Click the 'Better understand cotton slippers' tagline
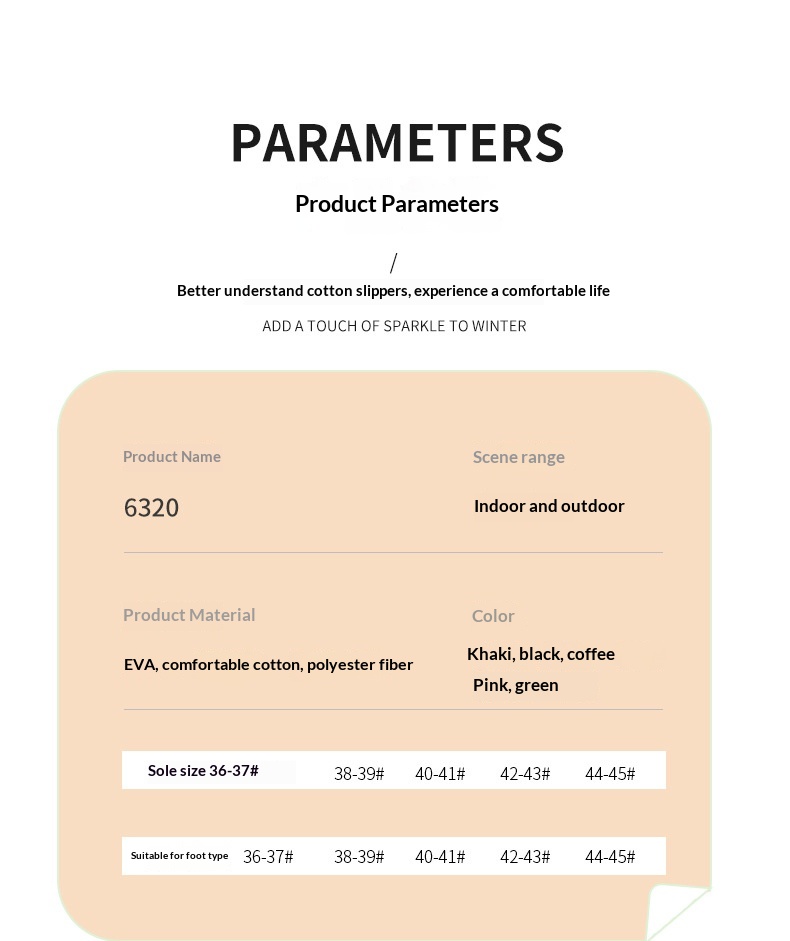Viewport: 790px width, 941px height. [x=393, y=291]
